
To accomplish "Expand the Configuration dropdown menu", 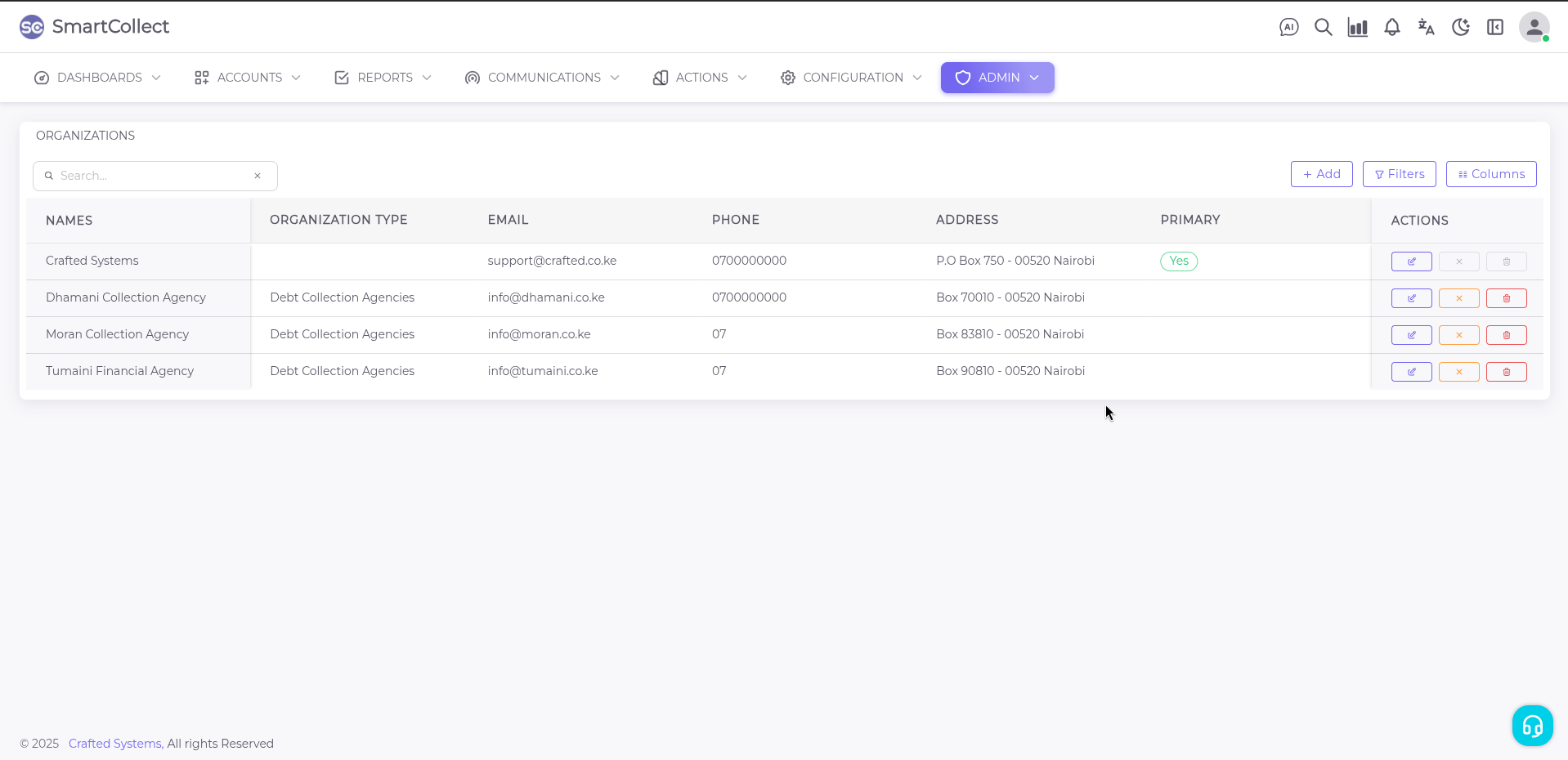I will pyautogui.click(x=851, y=78).
